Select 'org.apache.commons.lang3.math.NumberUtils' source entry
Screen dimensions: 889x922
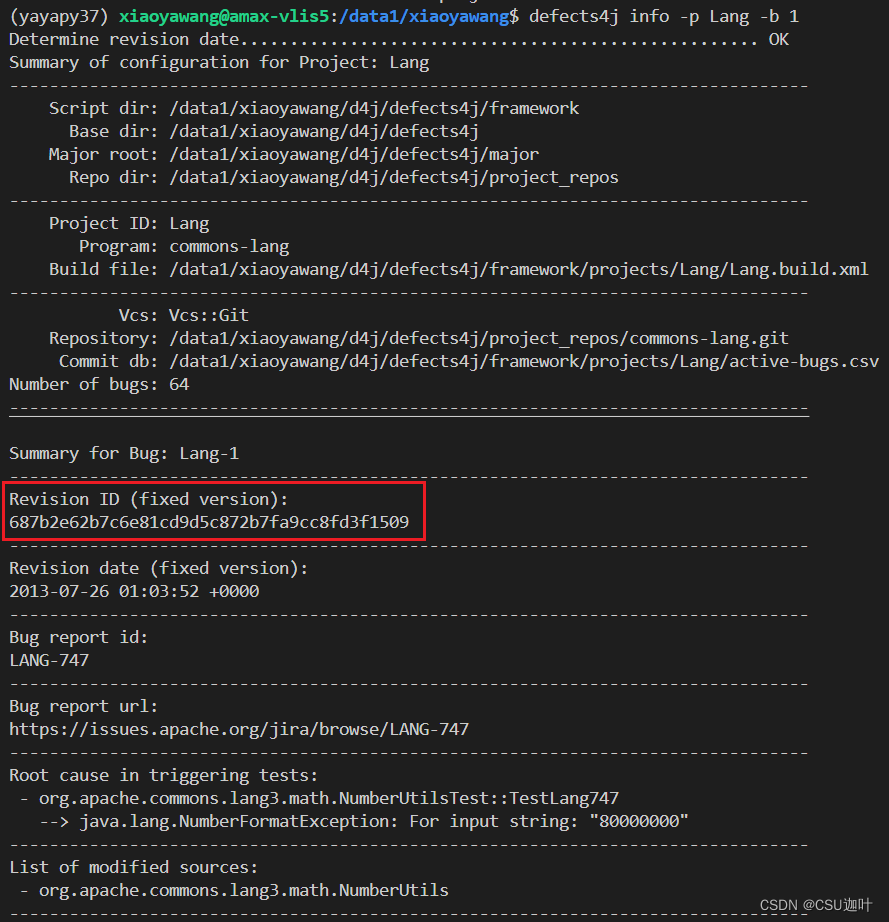click(243, 890)
